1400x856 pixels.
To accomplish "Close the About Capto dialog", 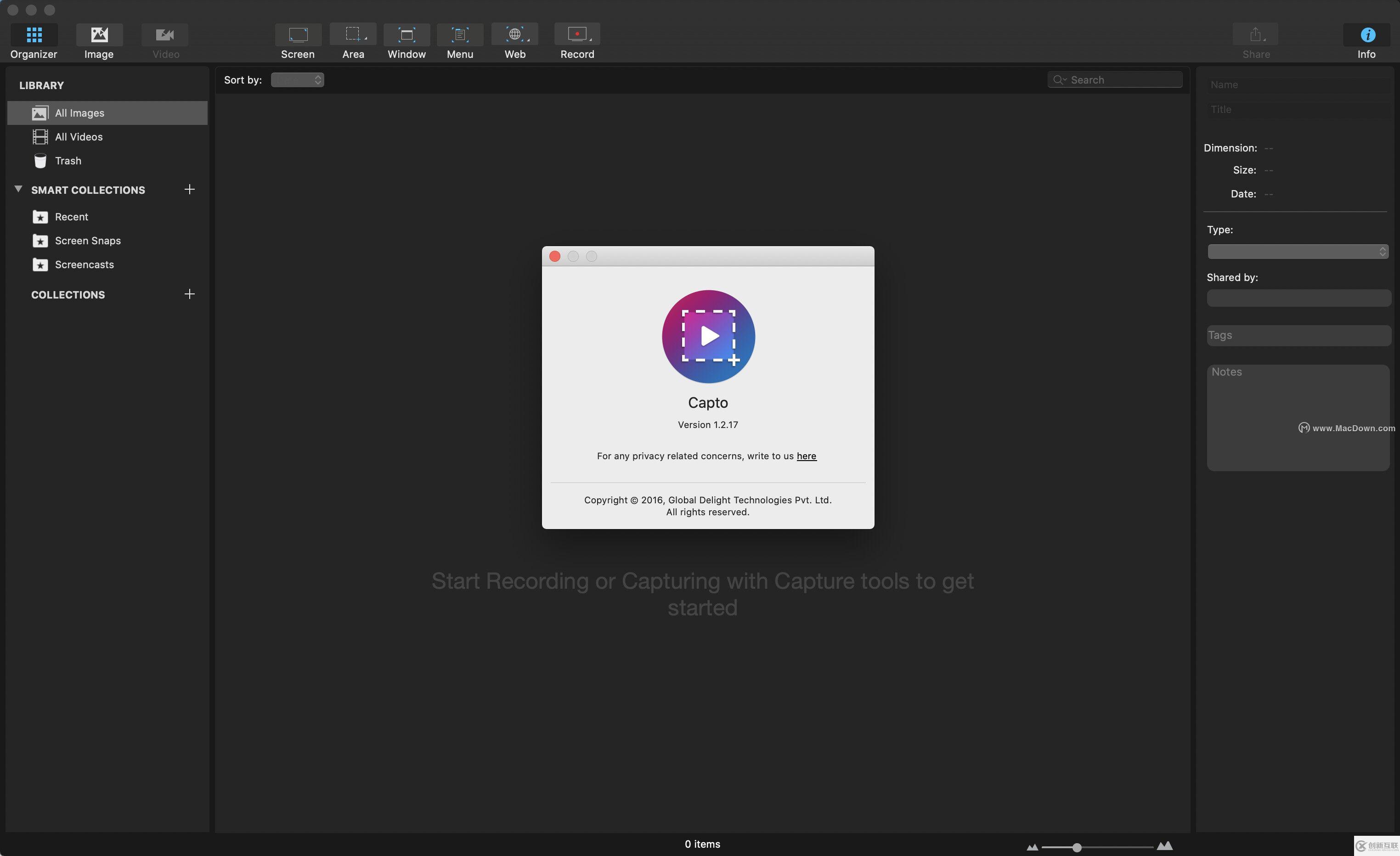I will coord(555,257).
